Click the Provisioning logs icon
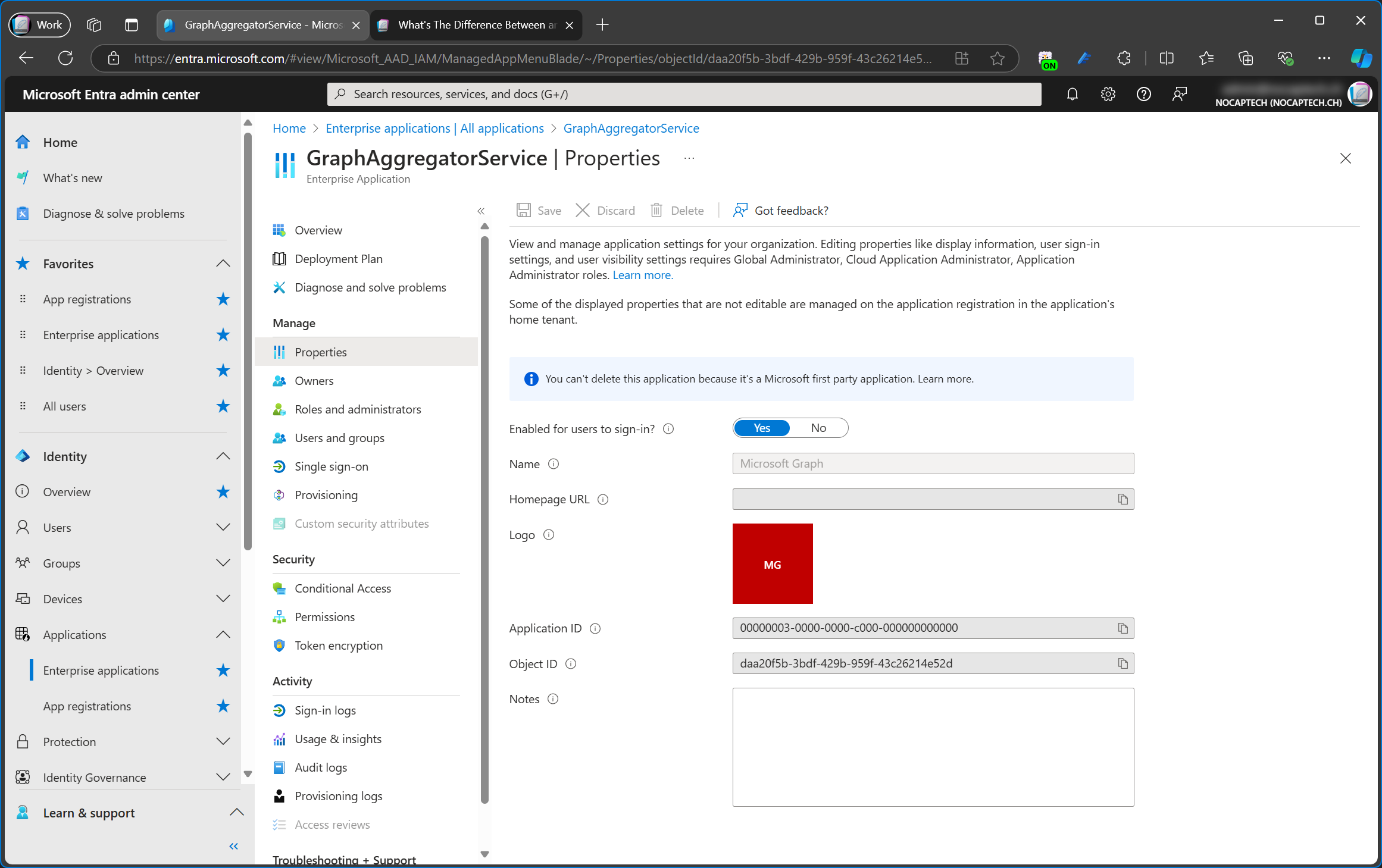 point(280,795)
